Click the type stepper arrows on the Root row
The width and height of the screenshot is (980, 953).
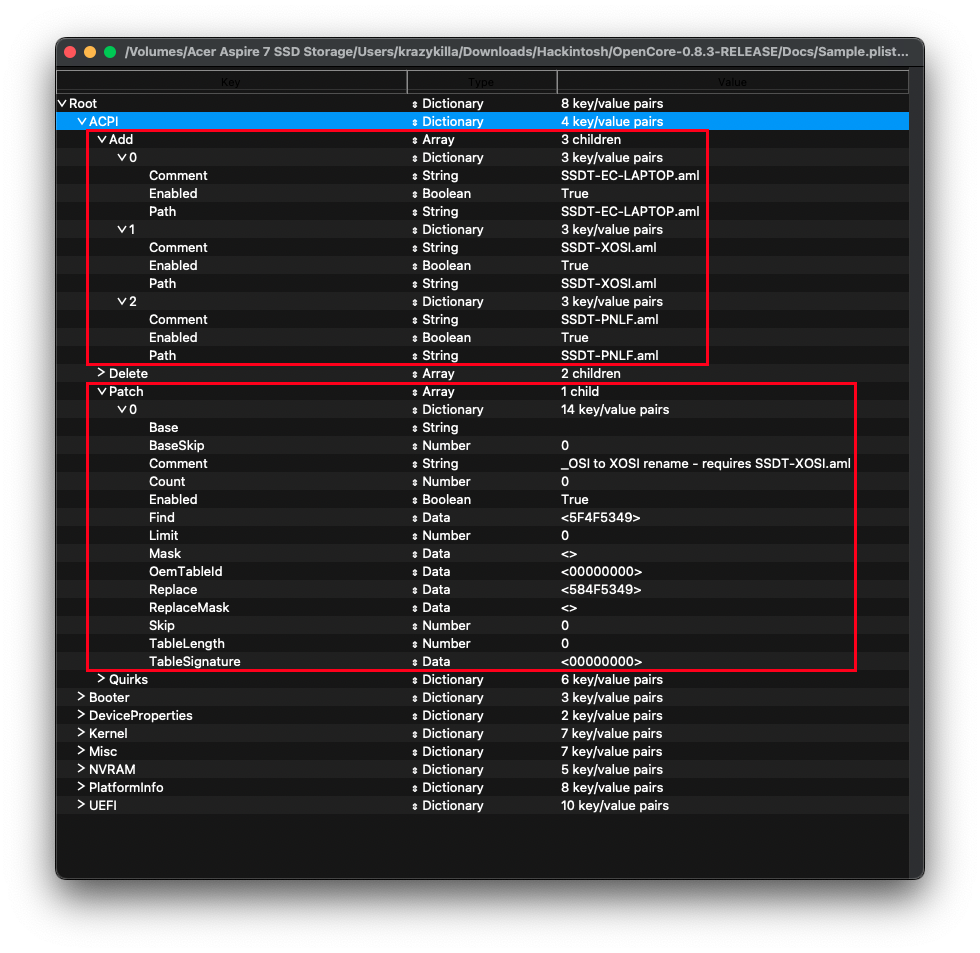[x=415, y=104]
